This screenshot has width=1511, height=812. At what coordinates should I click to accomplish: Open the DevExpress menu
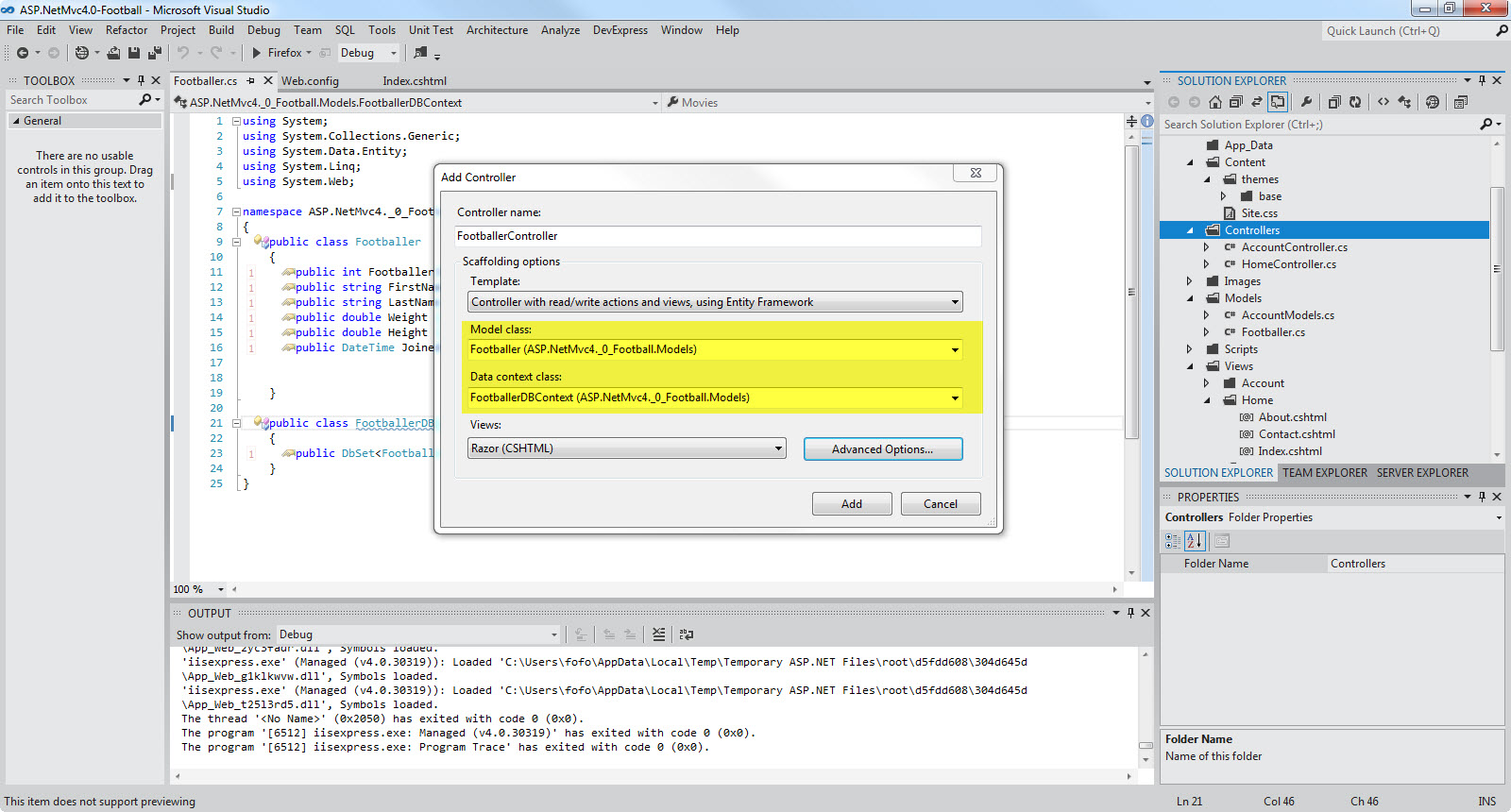pyautogui.click(x=620, y=30)
